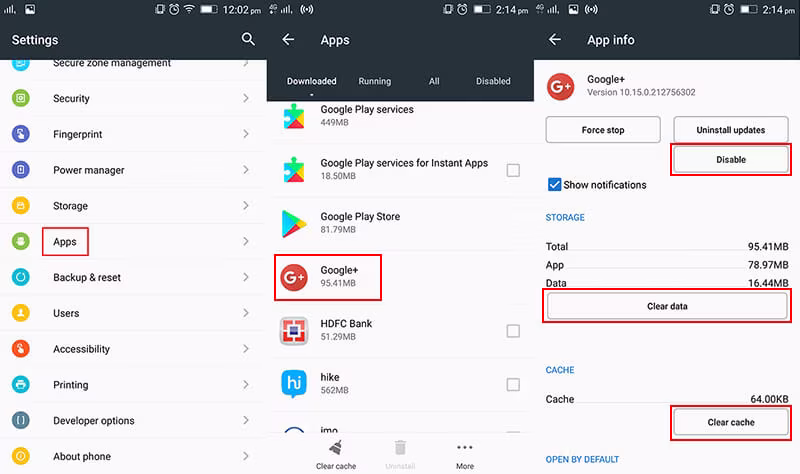Go back from the Apps screen
This screenshot has height=474, width=800.
[288, 39]
